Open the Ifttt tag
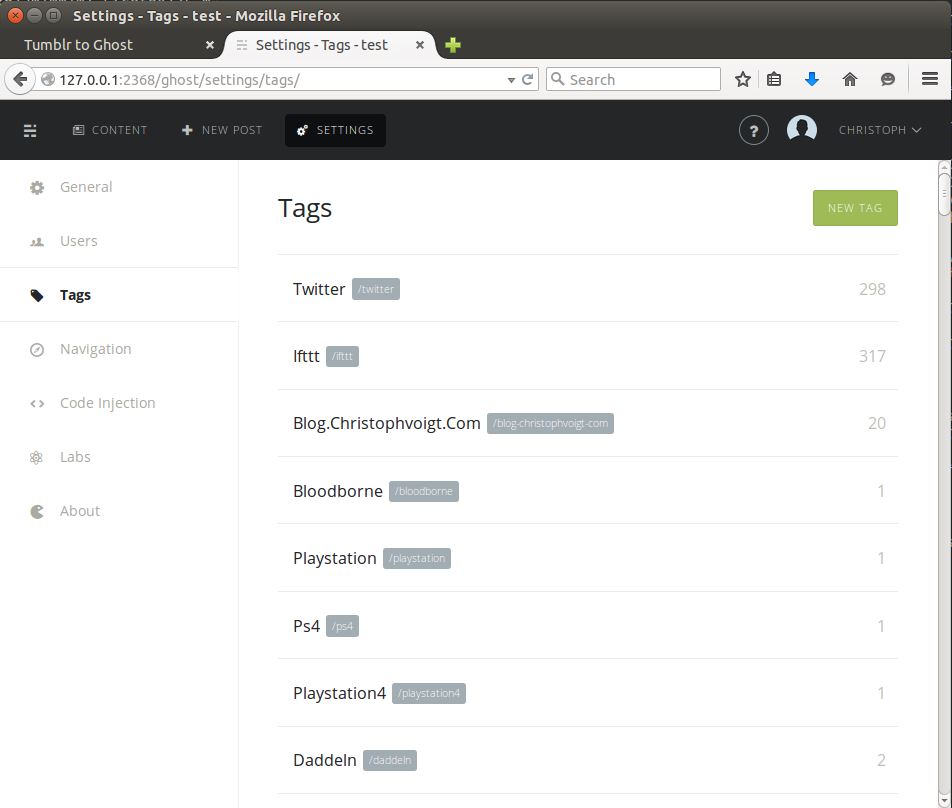The width and height of the screenshot is (952, 808). point(306,356)
